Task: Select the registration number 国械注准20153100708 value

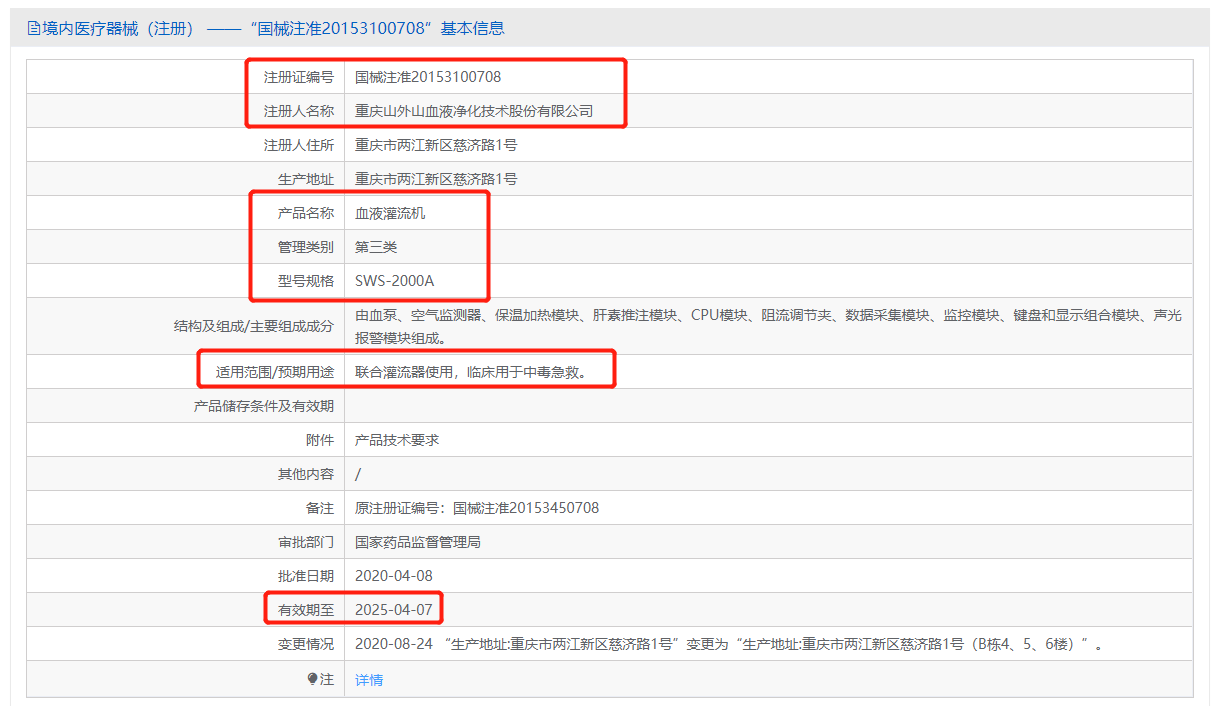Action: pyautogui.click(x=428, y=77)
